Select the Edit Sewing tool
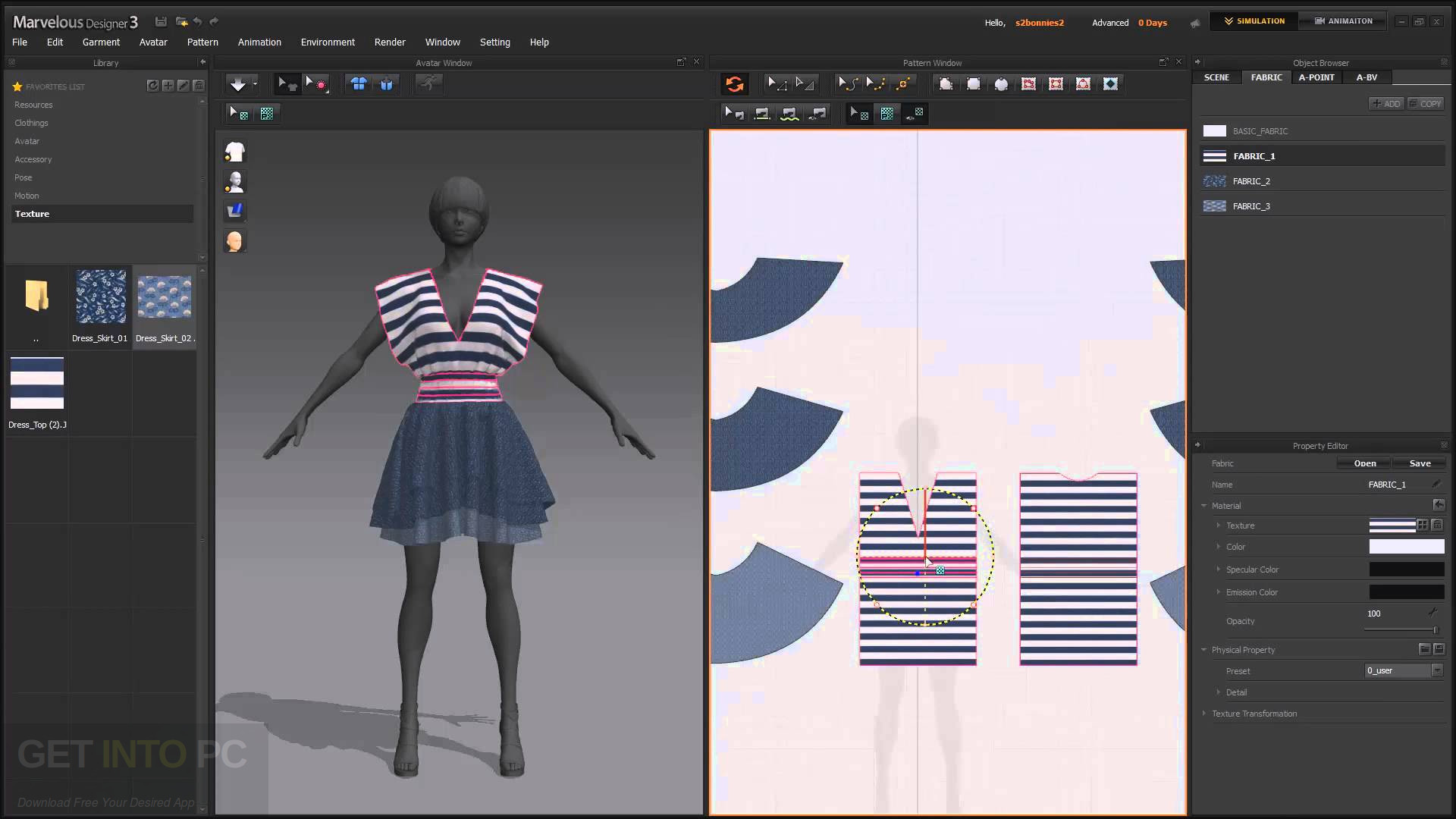Image resolution: width=1456 pixels, height=819 pixels. [x=734, y=114]
